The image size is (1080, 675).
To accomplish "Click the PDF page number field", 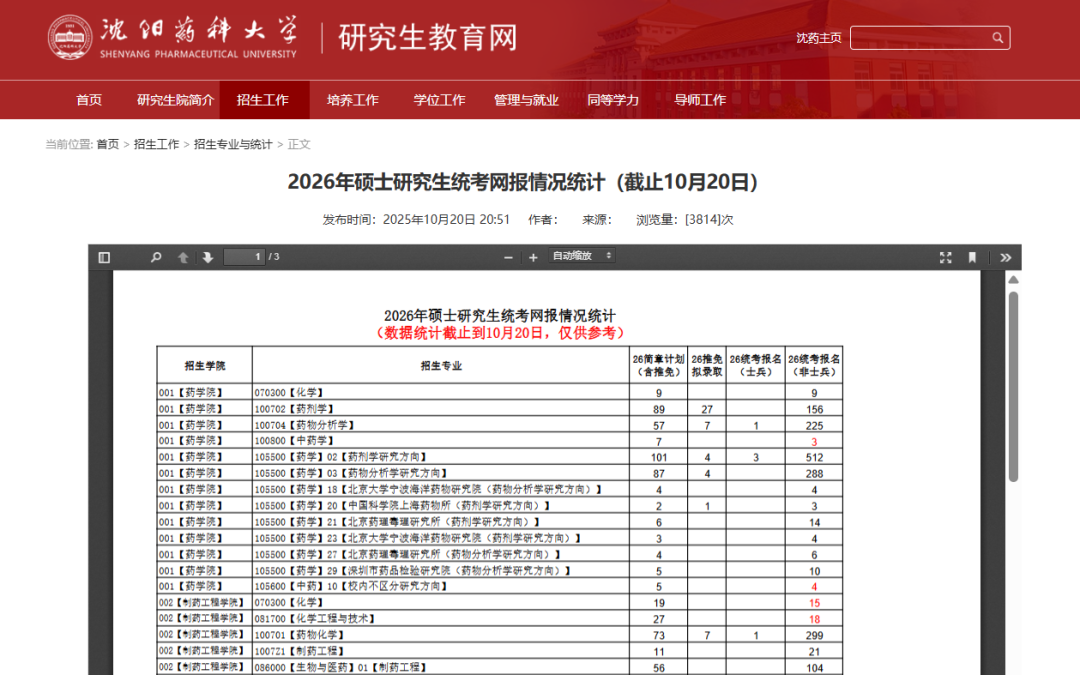I will 243,257.
